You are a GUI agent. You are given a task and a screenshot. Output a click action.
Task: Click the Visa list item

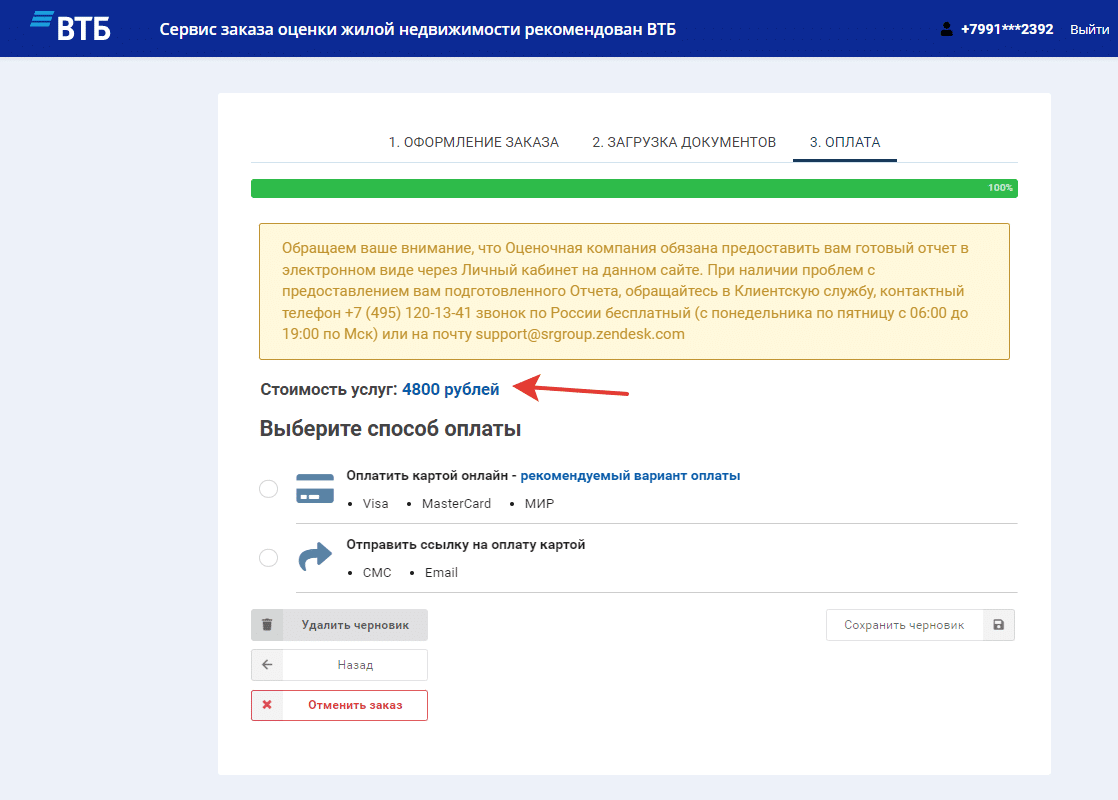pyautogui.click(x=376, y=503)
